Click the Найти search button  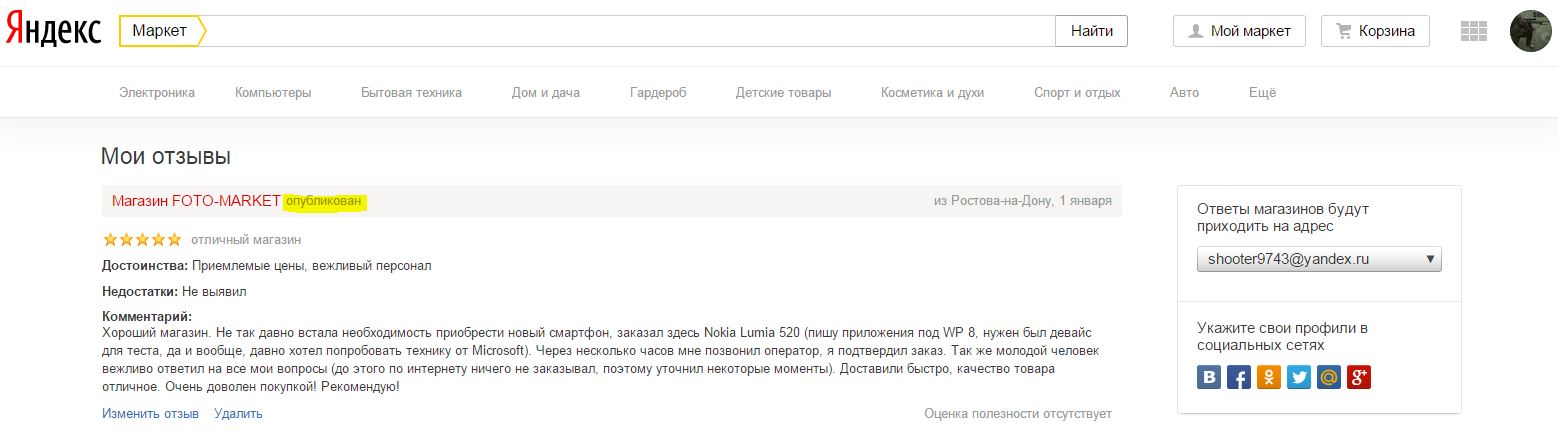pos(1092,31)
